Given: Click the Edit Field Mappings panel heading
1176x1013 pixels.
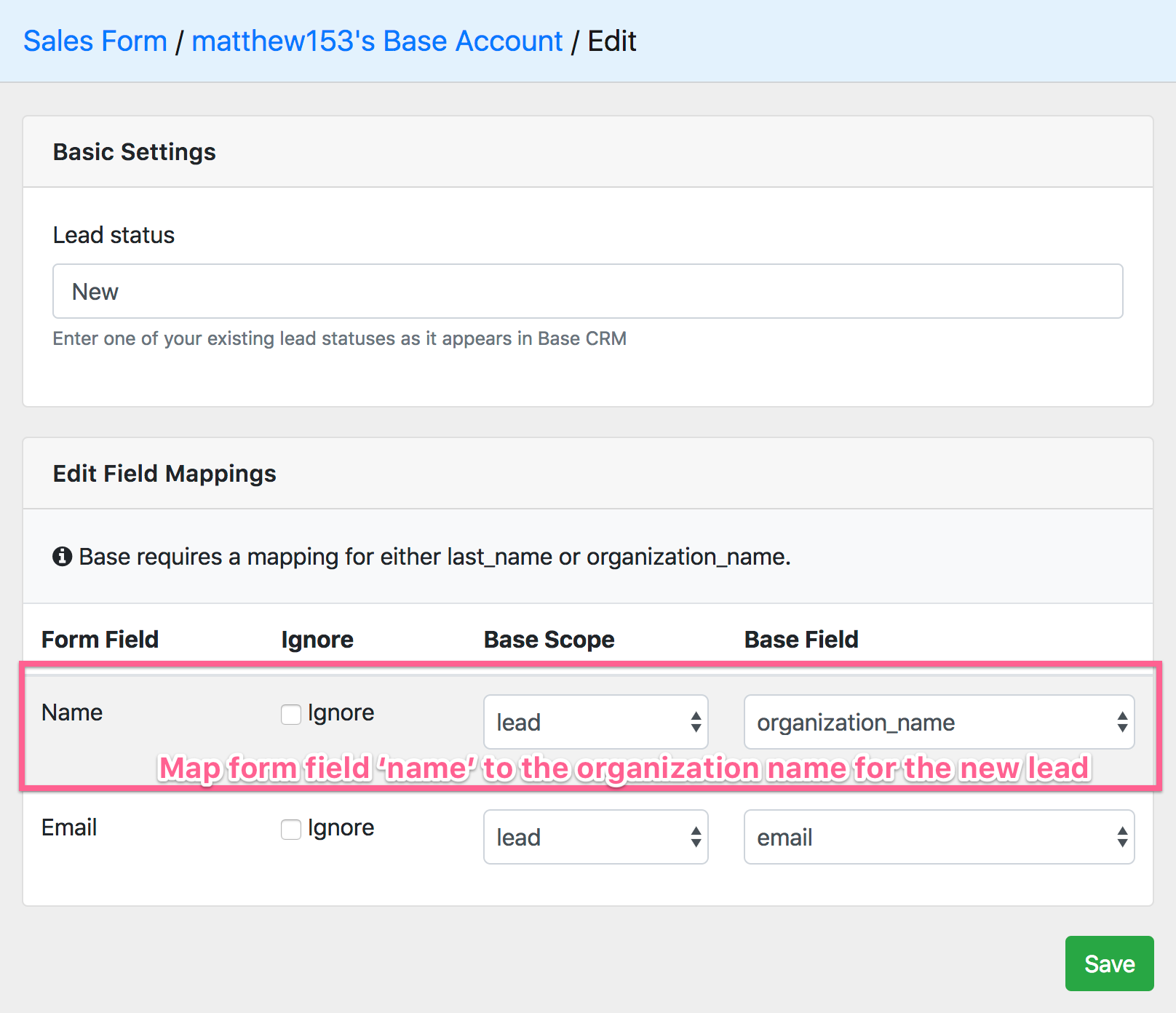Looking at the screenshot, I should (164, 474).
